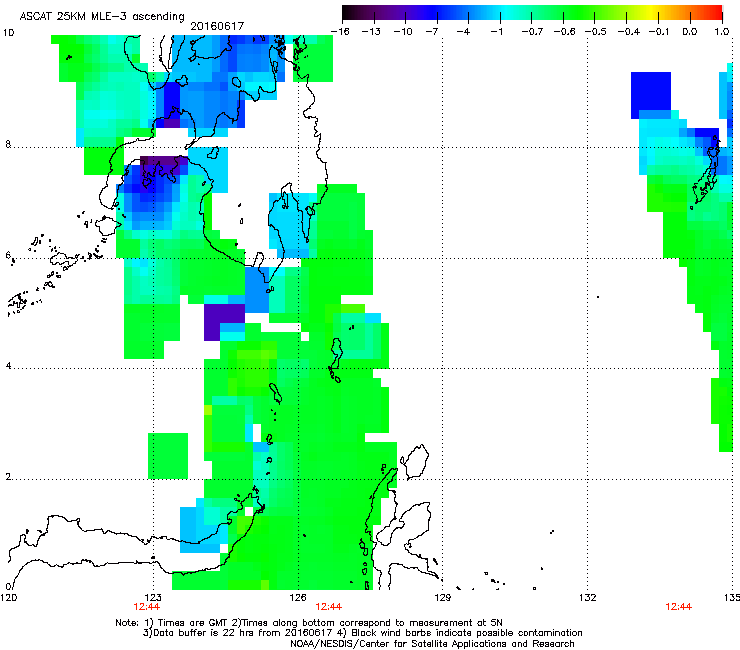The height and width of the screenshot is (650, 740).
Task: Select the longitude axis label "123"
Action: click(x=153, y=598)
